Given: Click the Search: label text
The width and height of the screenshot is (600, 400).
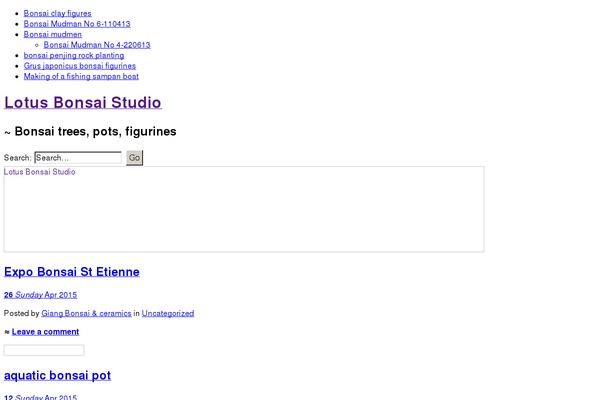Looking at the screenshot, I should tap(17, 158).
